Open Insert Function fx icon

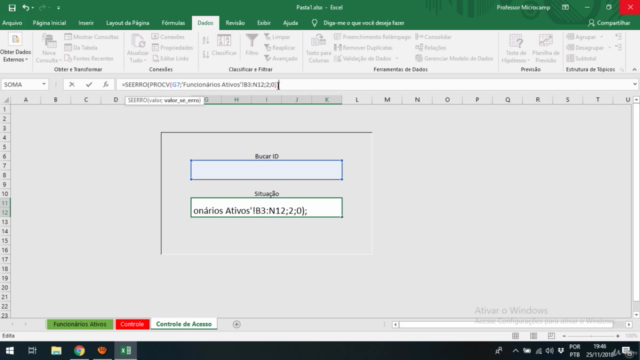click(x=106, y=84)
